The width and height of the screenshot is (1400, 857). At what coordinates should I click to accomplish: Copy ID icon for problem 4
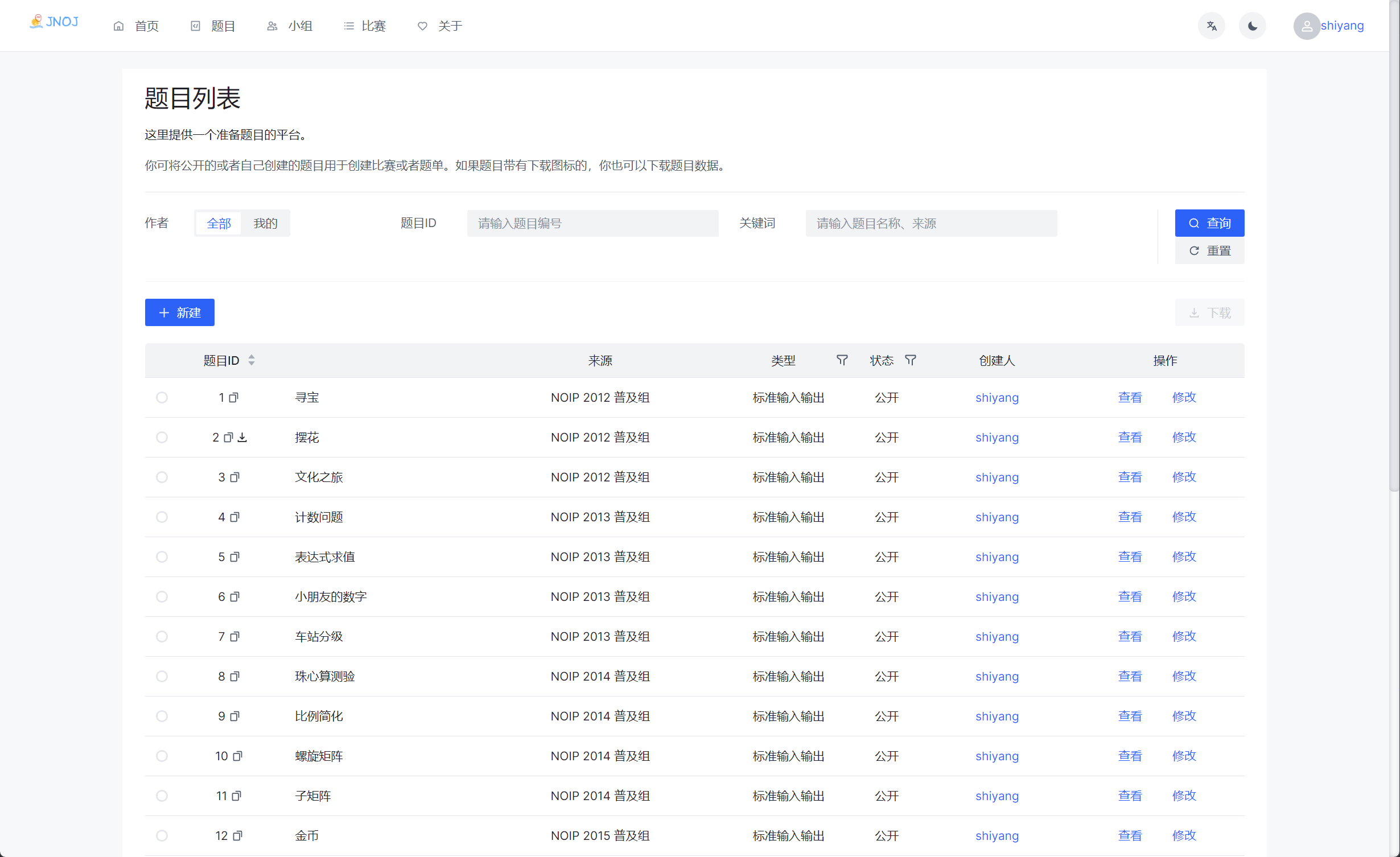pyautogui.click(x=234, y=517)
